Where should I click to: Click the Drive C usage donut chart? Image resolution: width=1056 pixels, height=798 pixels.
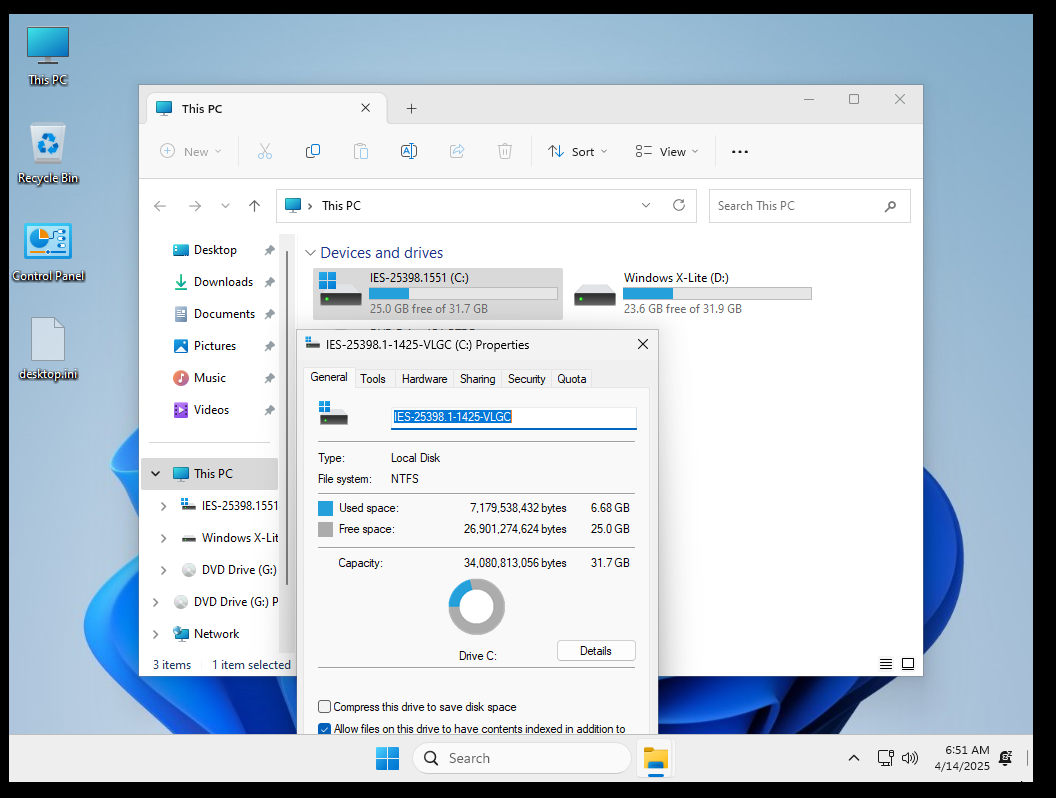477,607
